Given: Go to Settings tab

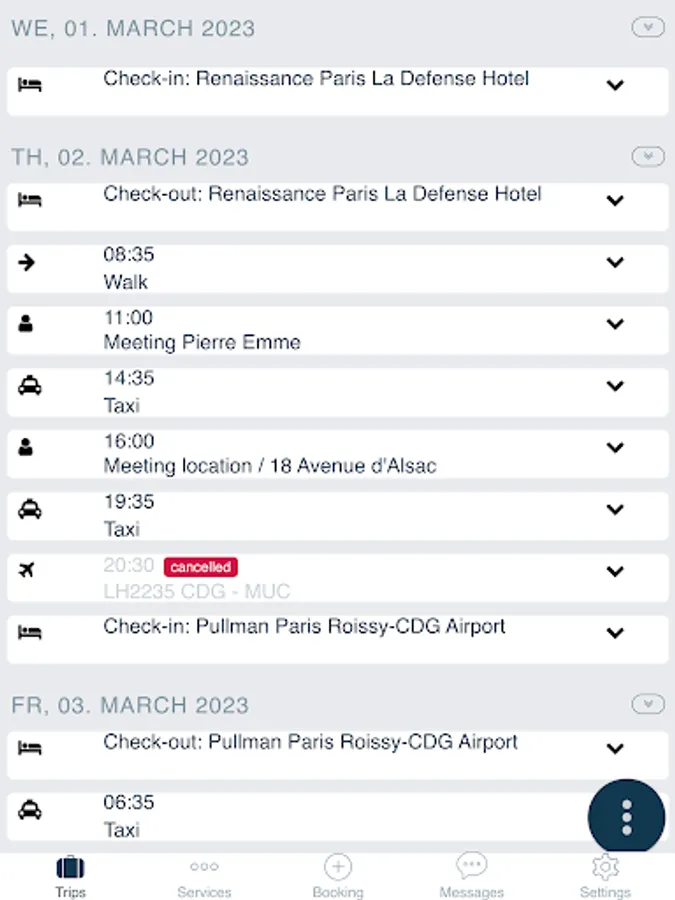Looking at the screenshot, I should pos(605,876).
